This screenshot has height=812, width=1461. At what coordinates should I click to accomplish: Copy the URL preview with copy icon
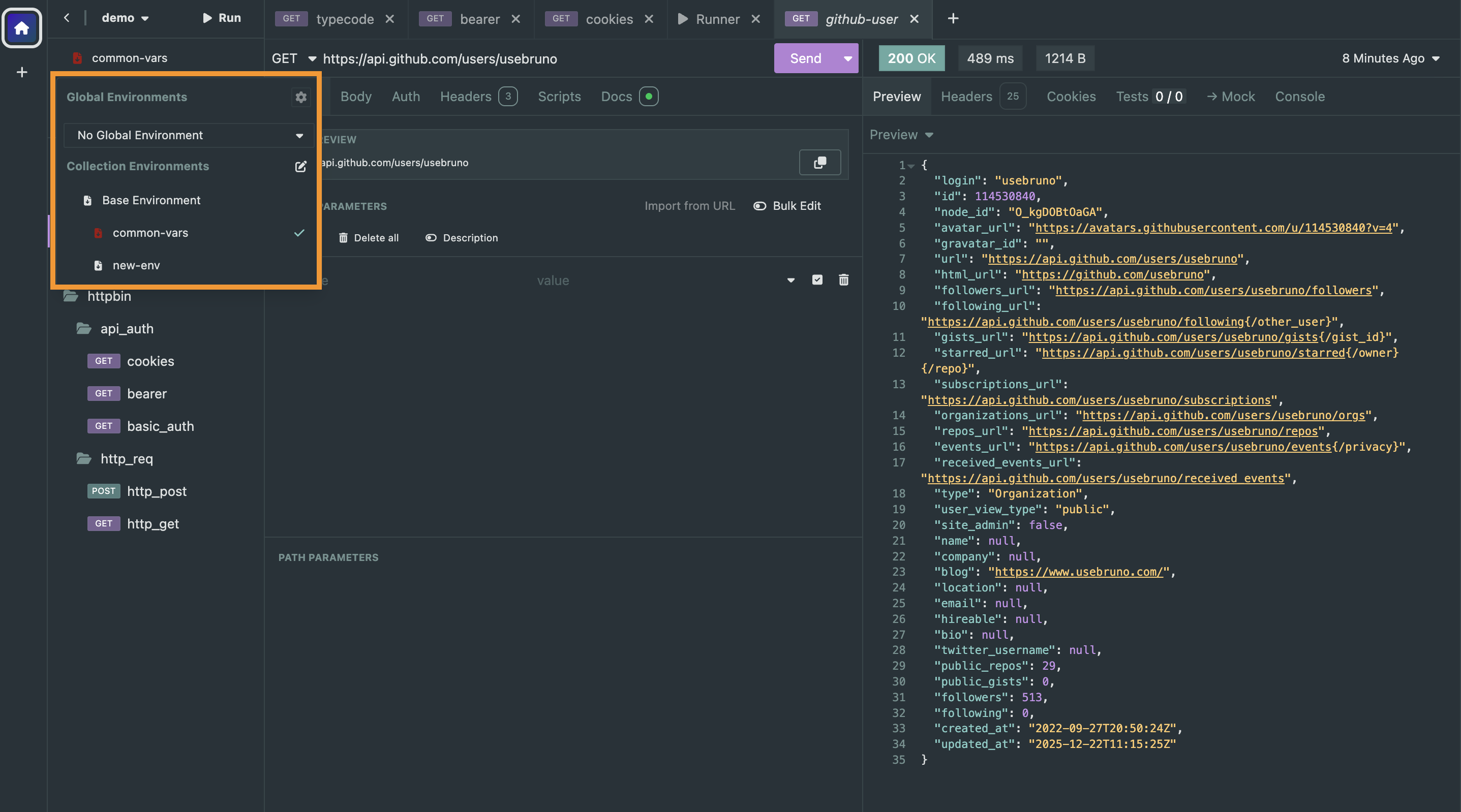[x=819, y=163]
